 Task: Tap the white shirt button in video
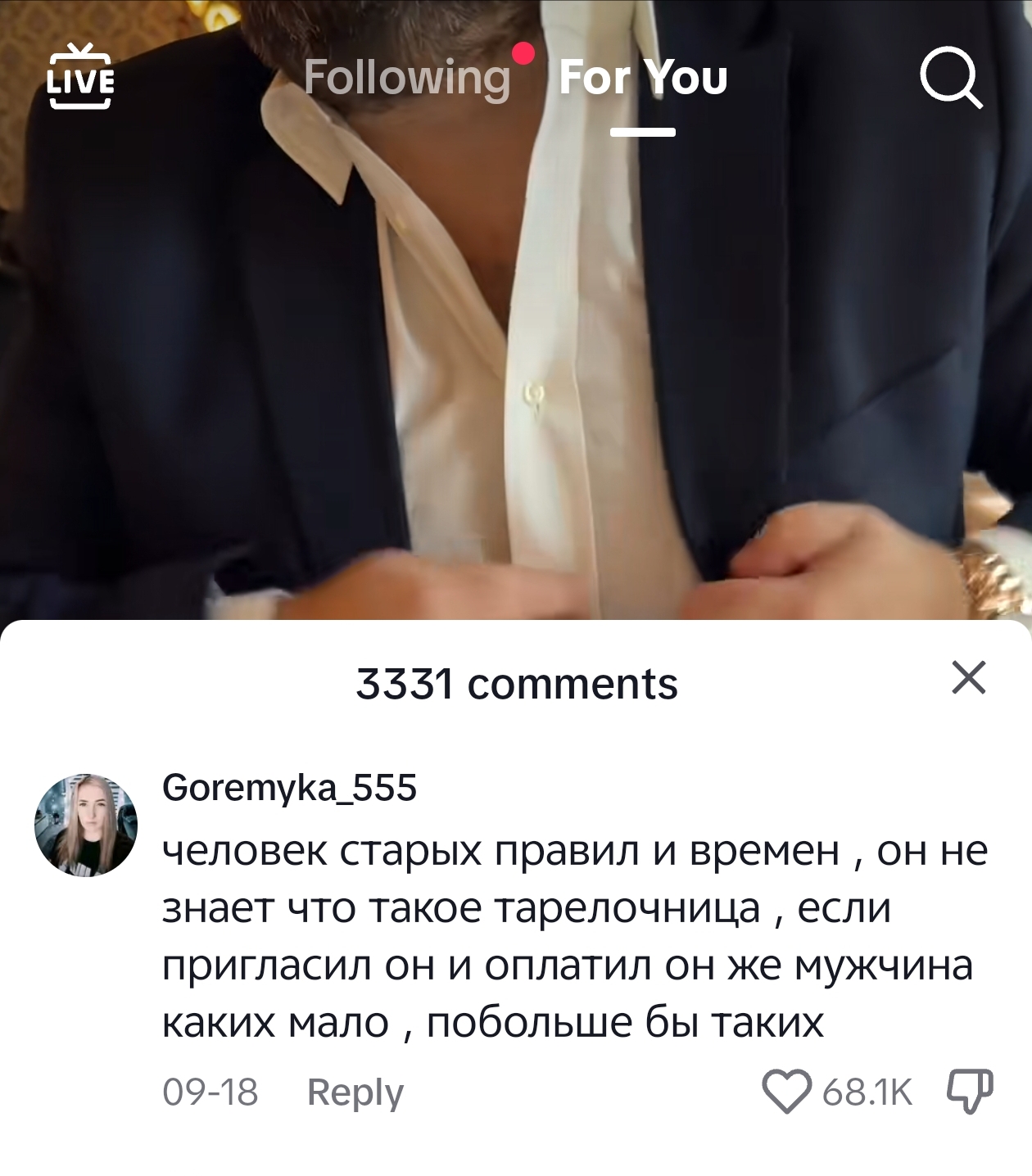click(536, 393)
